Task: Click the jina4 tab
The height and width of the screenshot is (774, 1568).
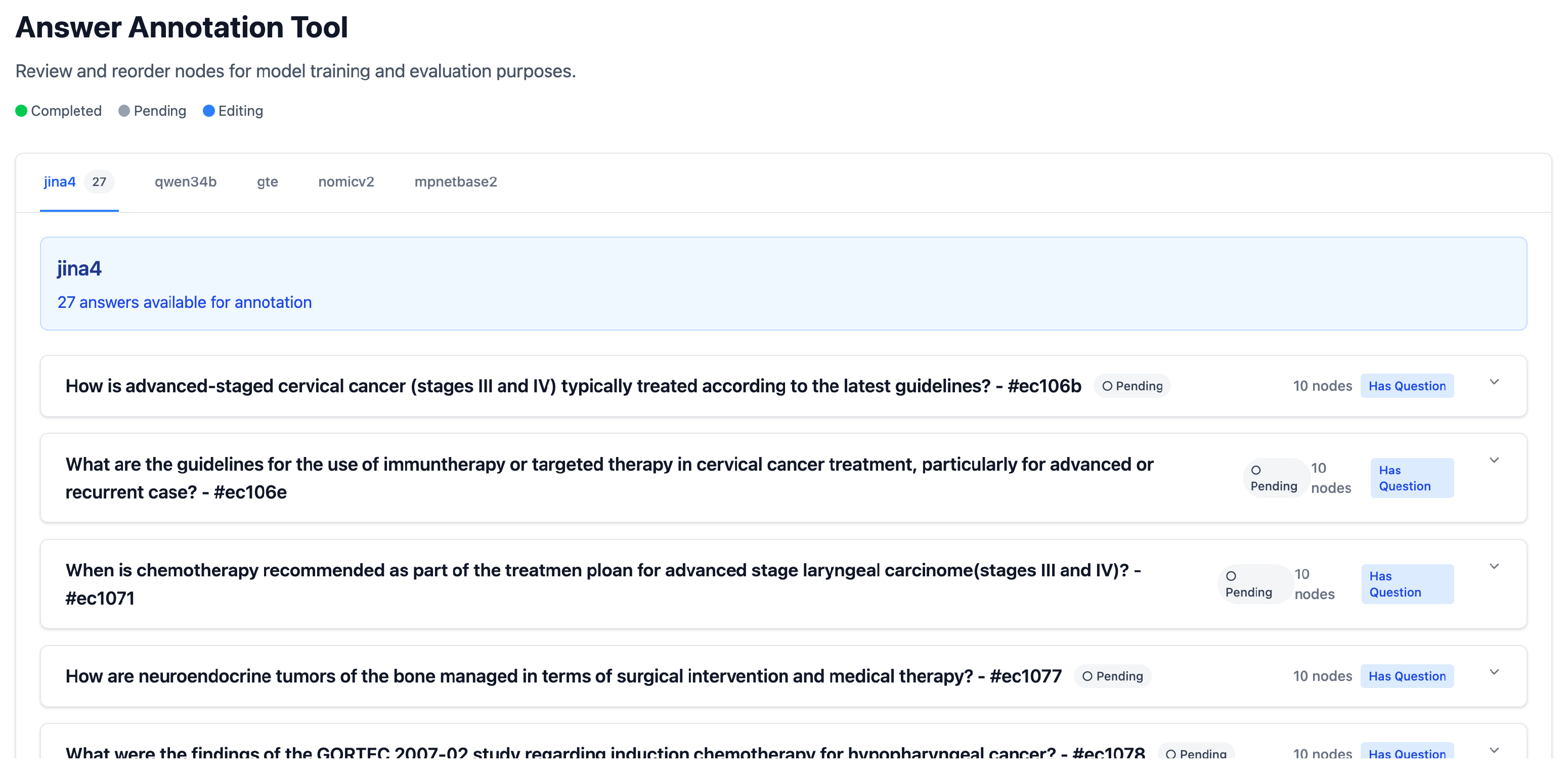Action: tap(60, 182)
